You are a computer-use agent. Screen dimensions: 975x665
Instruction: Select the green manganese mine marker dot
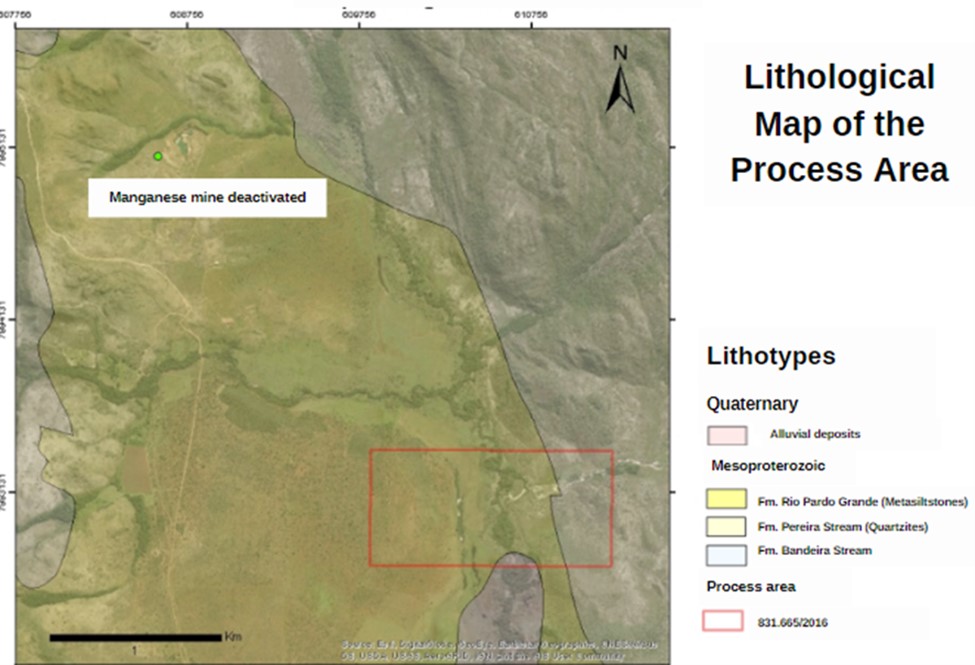(157, 156)
